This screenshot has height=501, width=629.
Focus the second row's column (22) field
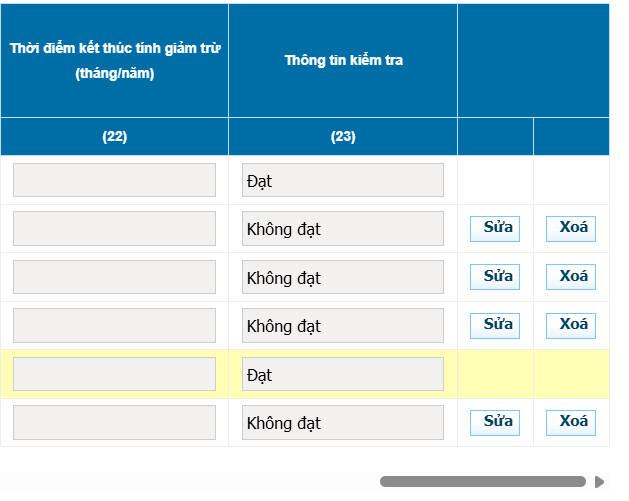114,228
